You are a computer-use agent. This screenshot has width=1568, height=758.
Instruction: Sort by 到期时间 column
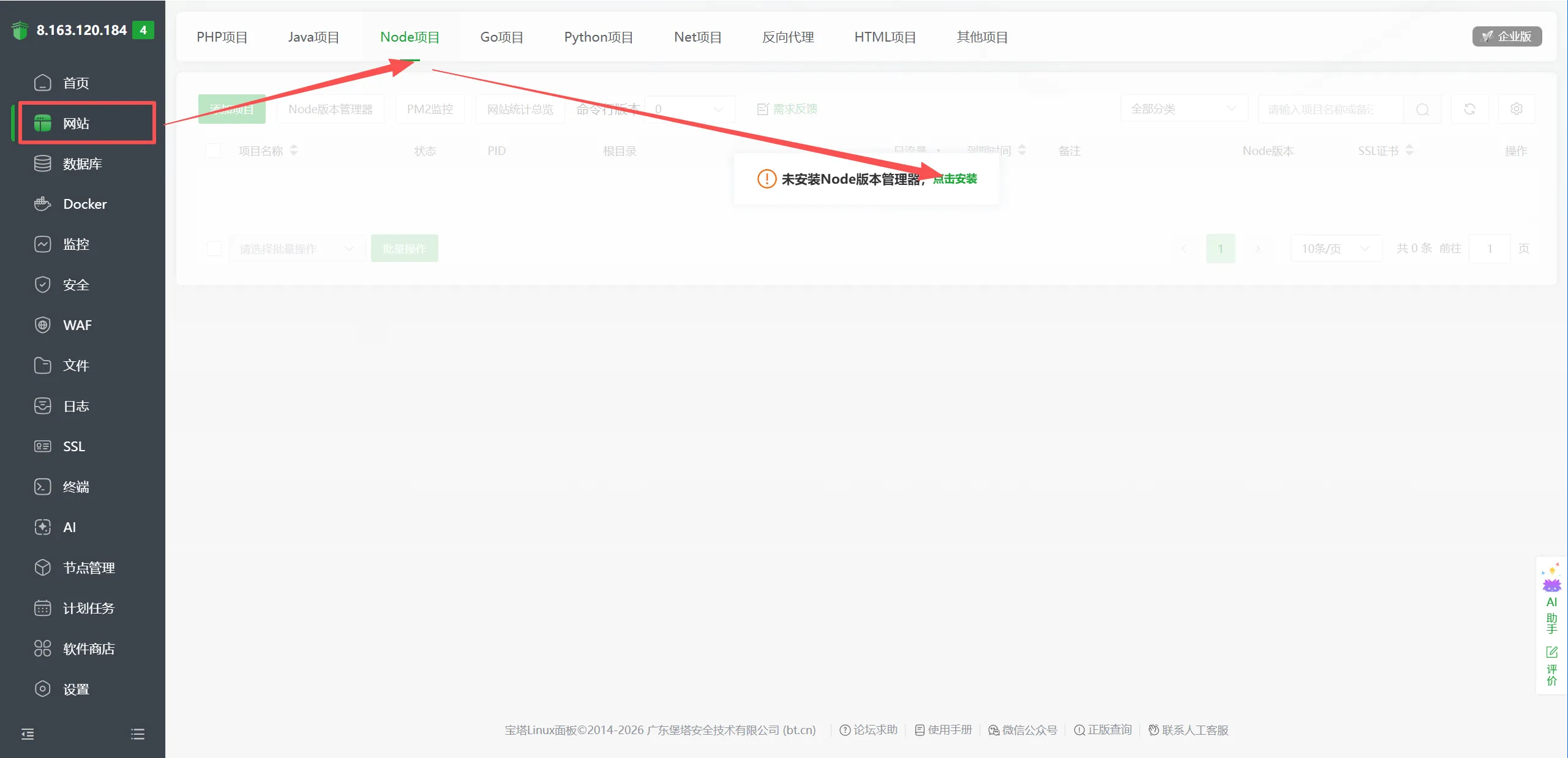click(1022, 151)
